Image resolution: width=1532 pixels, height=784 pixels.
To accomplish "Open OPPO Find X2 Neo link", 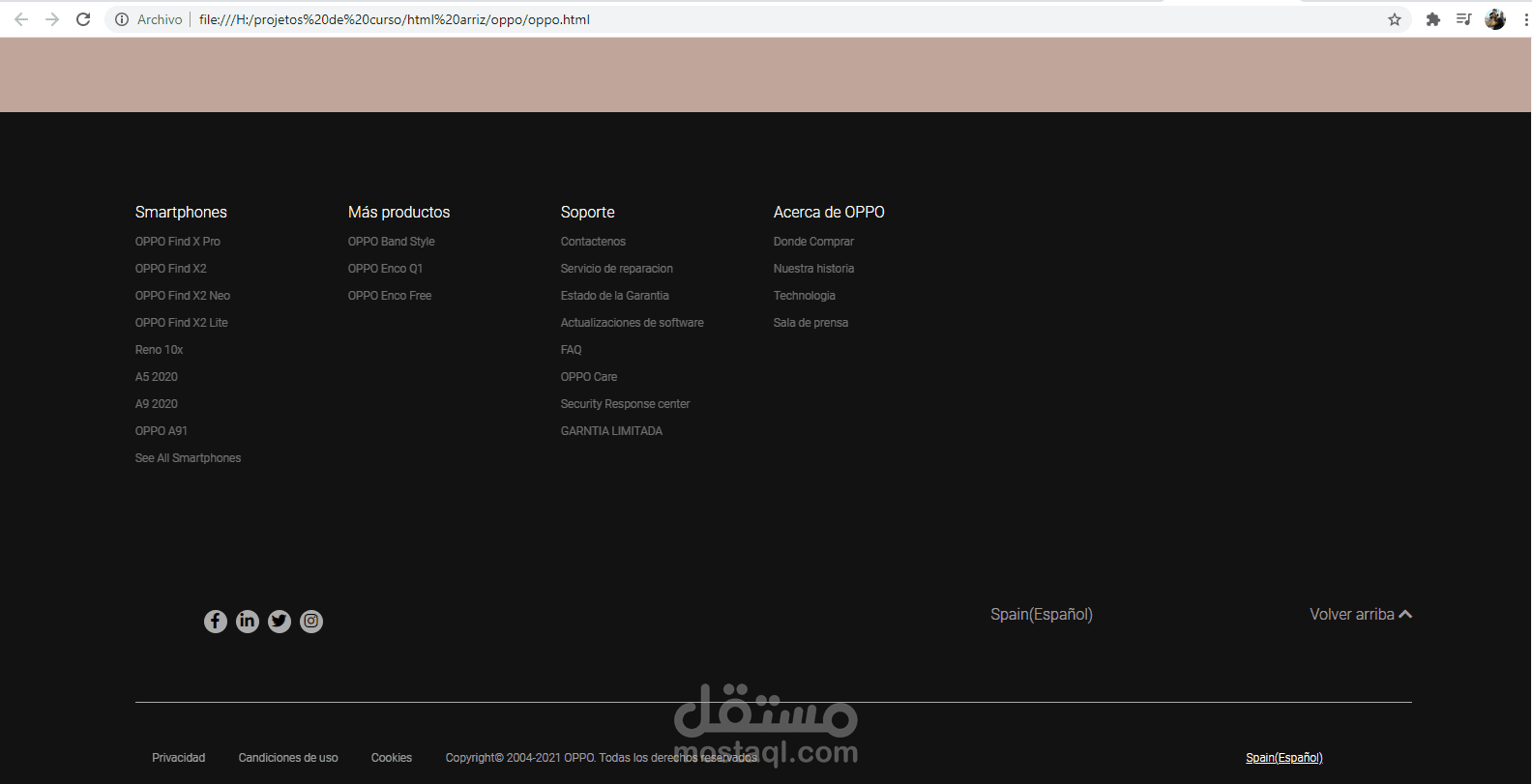I will pyautogui.click(x=183, y=296).
